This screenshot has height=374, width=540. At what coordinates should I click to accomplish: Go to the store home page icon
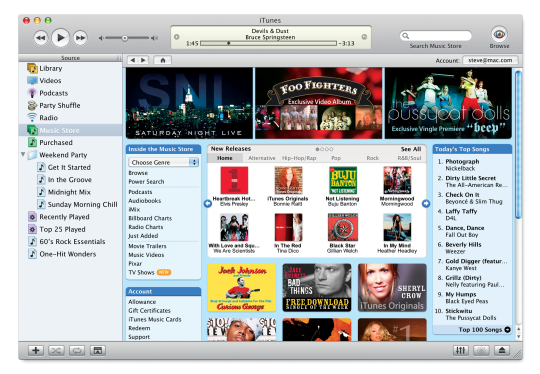(163, 60)
